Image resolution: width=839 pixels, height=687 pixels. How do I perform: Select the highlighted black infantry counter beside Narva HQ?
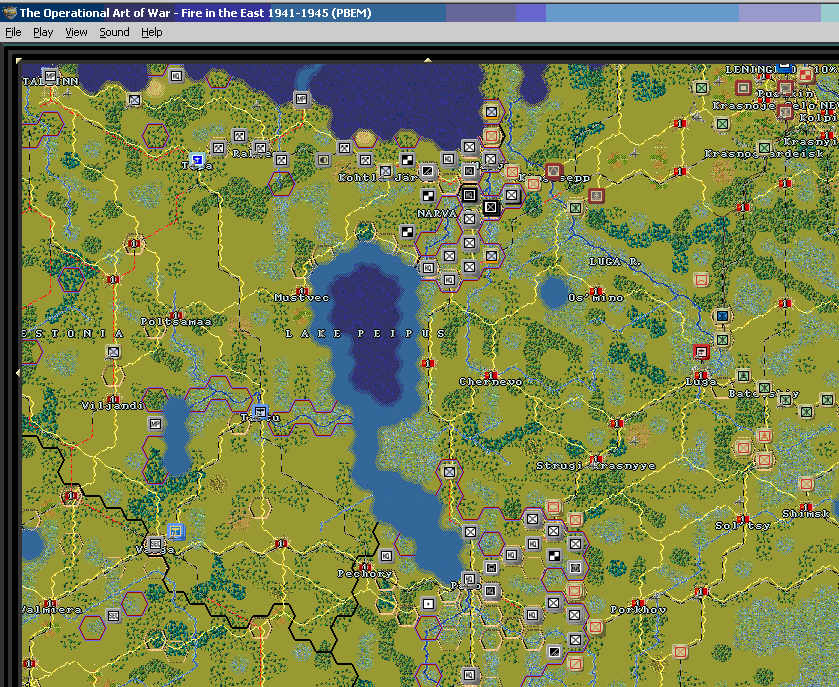pos(491,207)
